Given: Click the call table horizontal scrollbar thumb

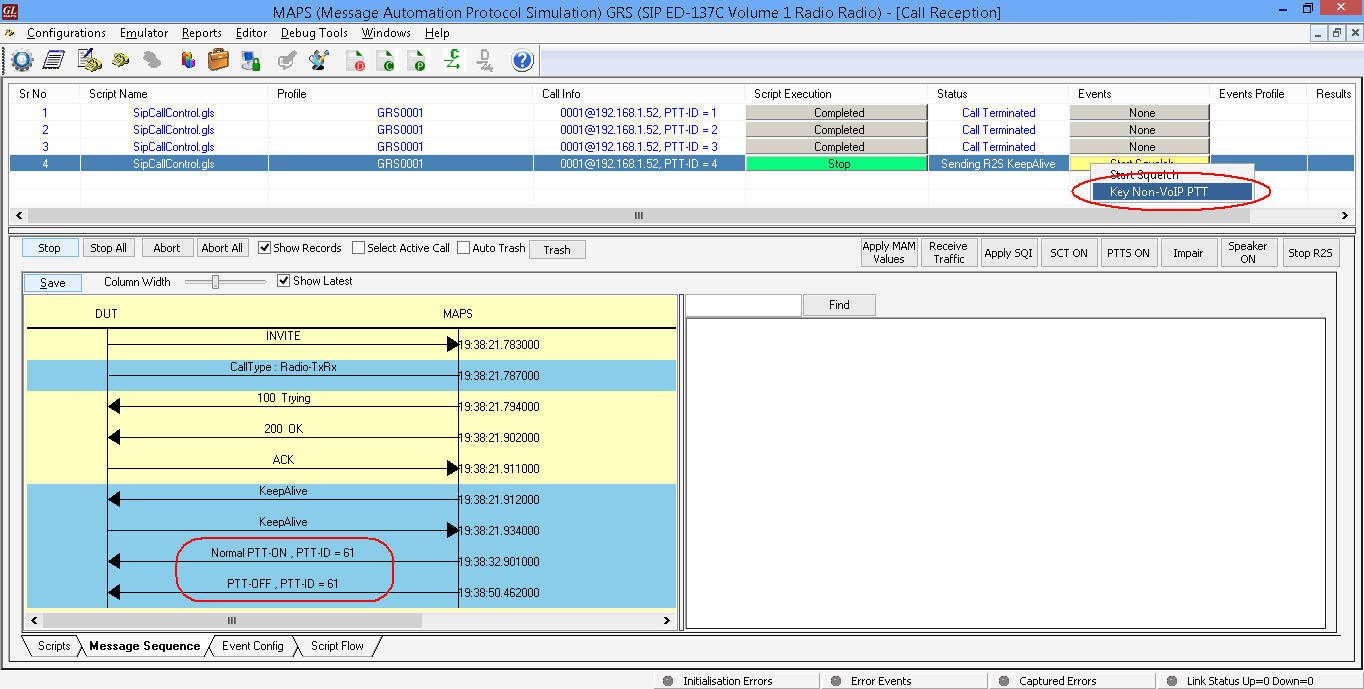Looking at the screenshot, I should [x=639, y=215].
